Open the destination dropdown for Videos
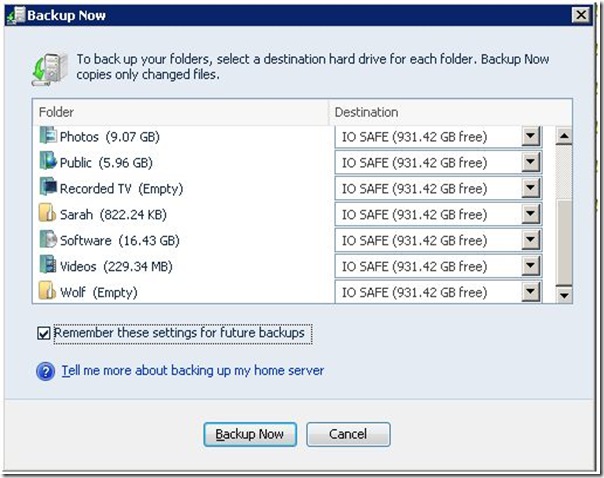 point(531,266)
